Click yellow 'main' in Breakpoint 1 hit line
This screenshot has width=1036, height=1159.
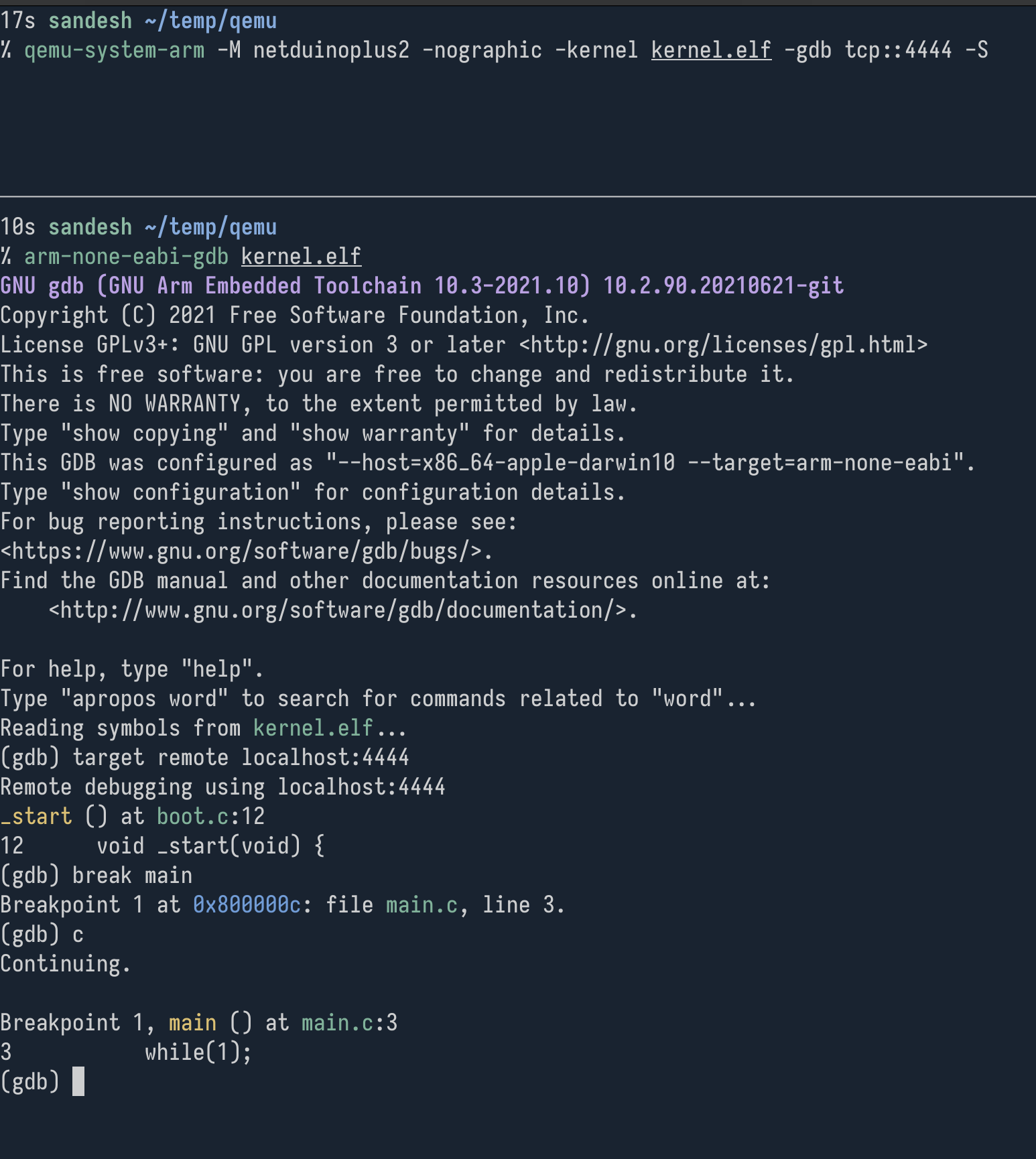coord(192,1023)
